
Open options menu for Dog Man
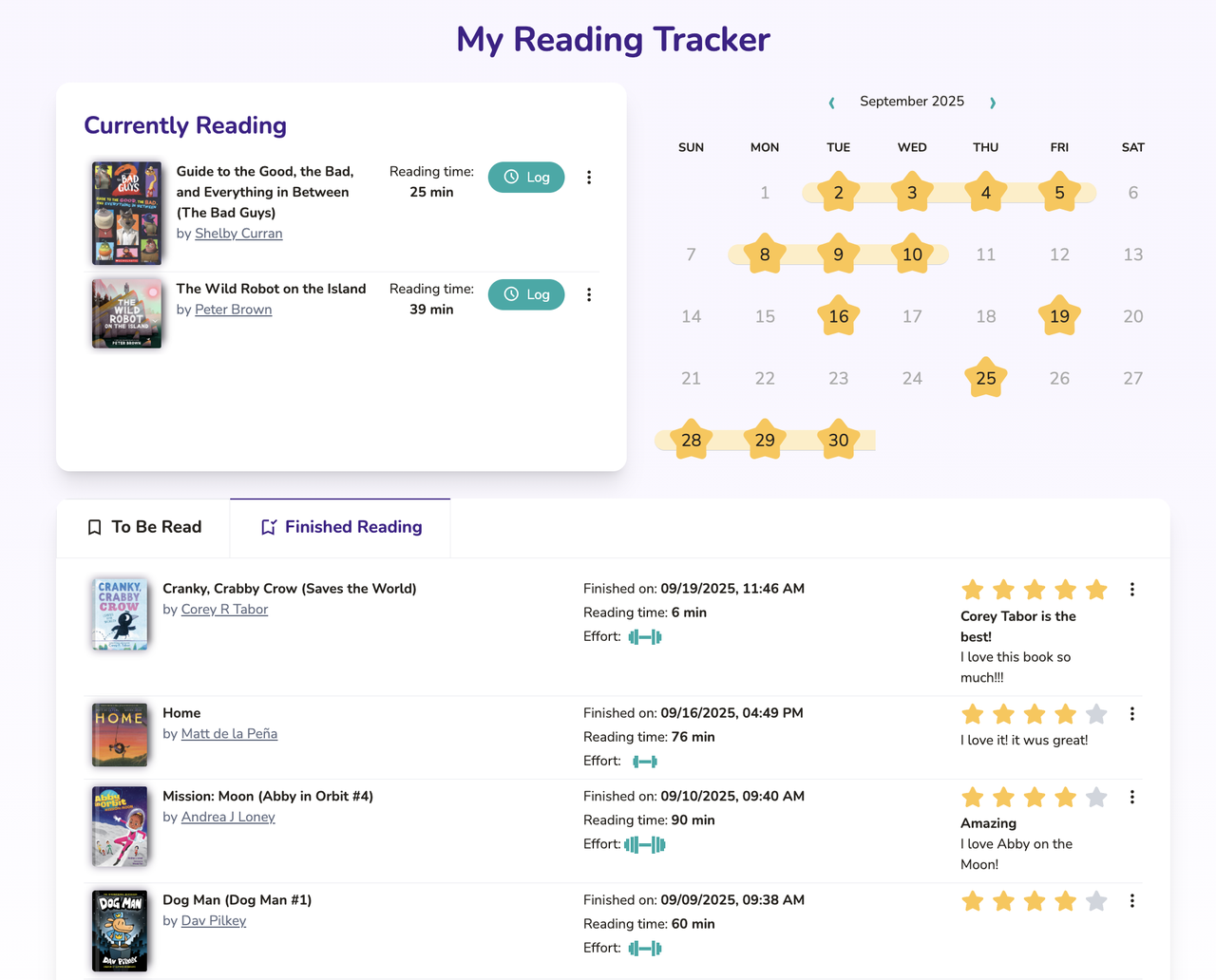pyautogui.click(x=1131, y=901)
